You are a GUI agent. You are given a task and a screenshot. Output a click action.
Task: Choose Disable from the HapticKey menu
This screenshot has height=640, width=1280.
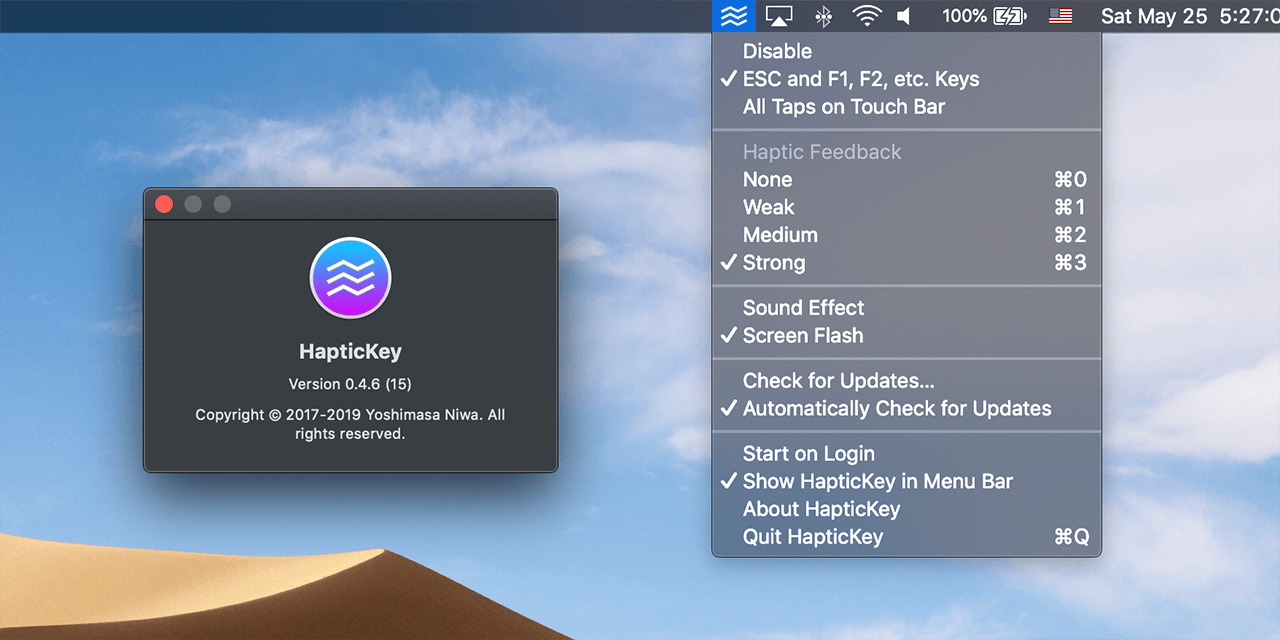click(x=777, y=51)
